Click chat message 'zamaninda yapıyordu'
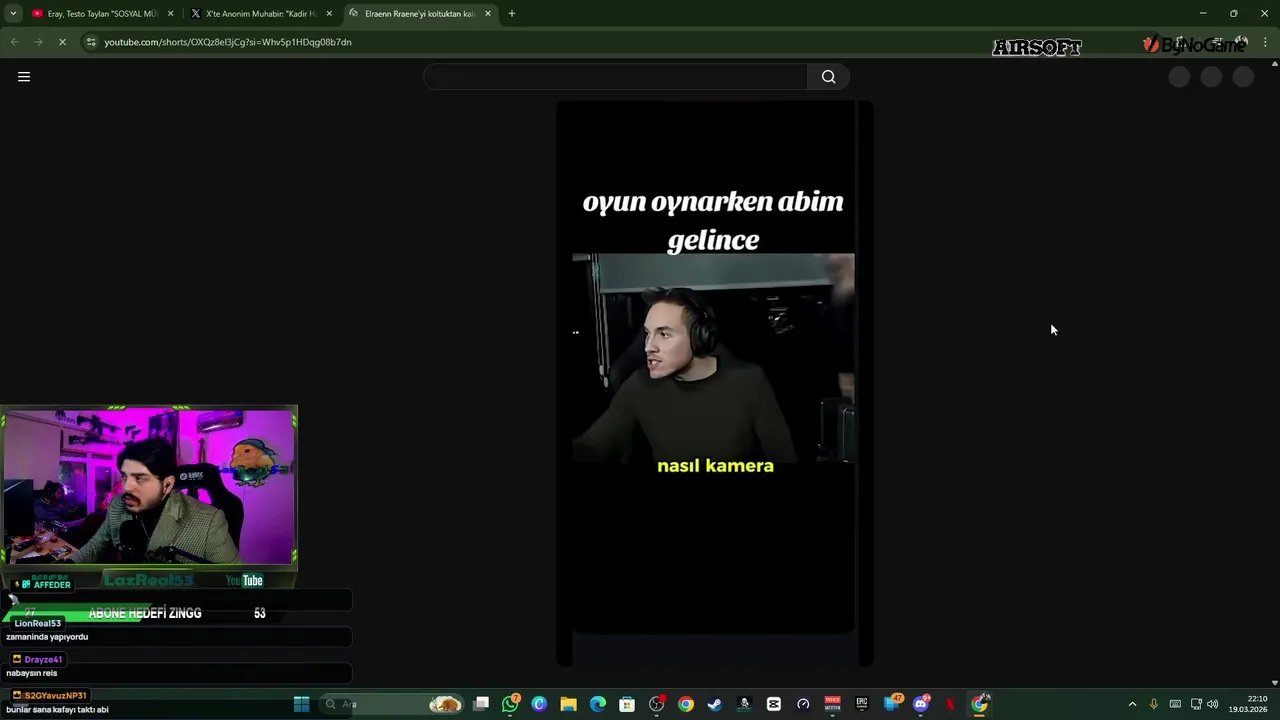 pos(47,637)
